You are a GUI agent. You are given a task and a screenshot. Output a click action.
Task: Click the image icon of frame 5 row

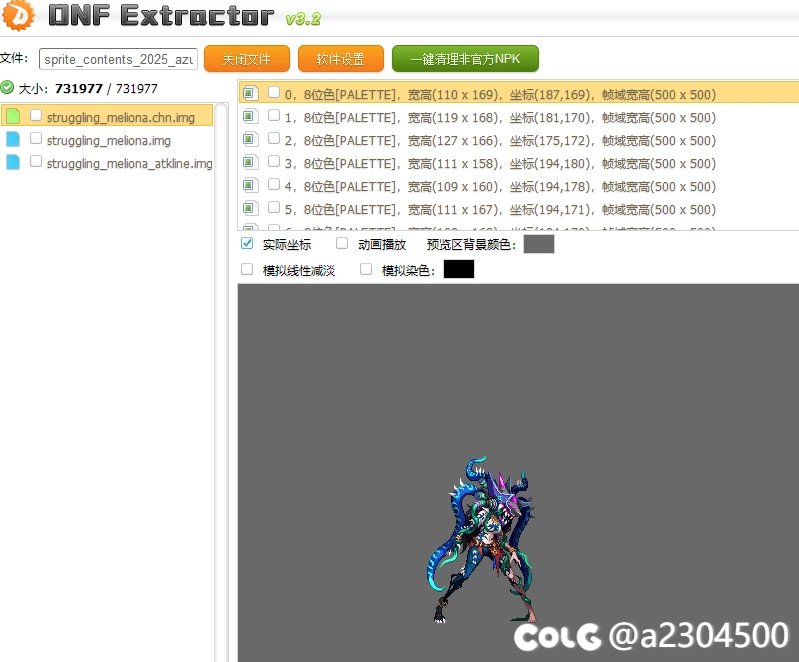(250, 208)
